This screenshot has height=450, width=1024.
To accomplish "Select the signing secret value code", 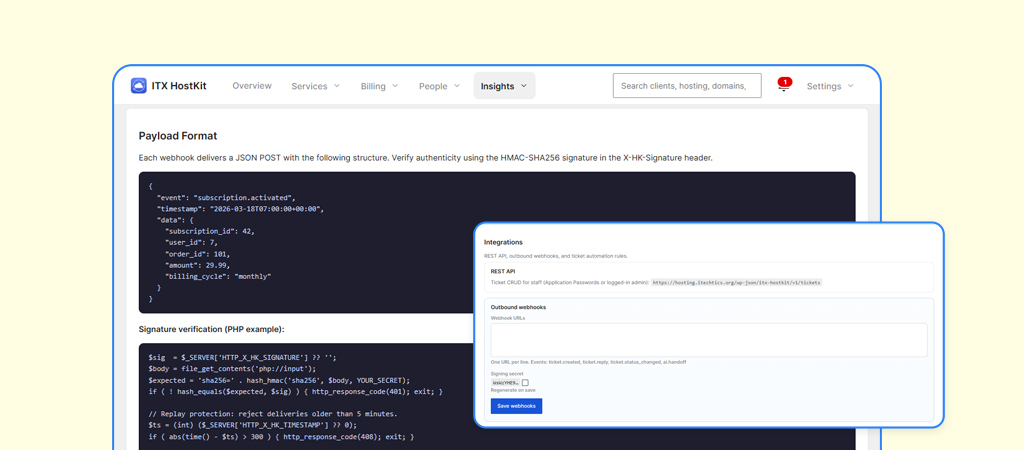I will (505, 383).
